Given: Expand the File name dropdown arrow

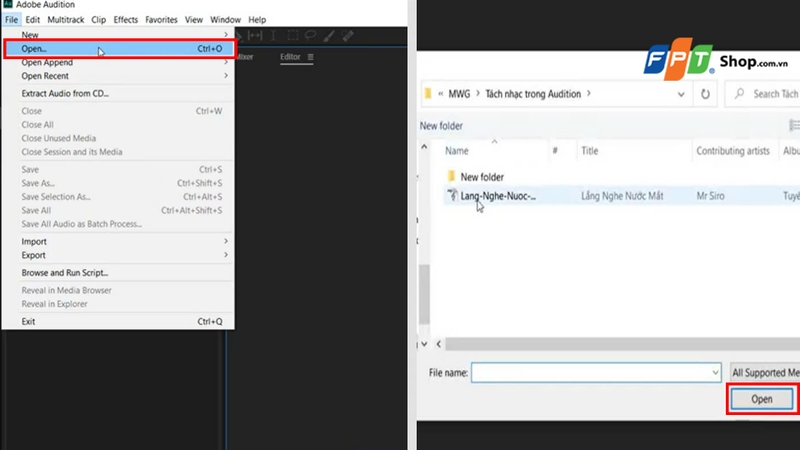Looking at the screenshot, I should [x=715, y=372].
